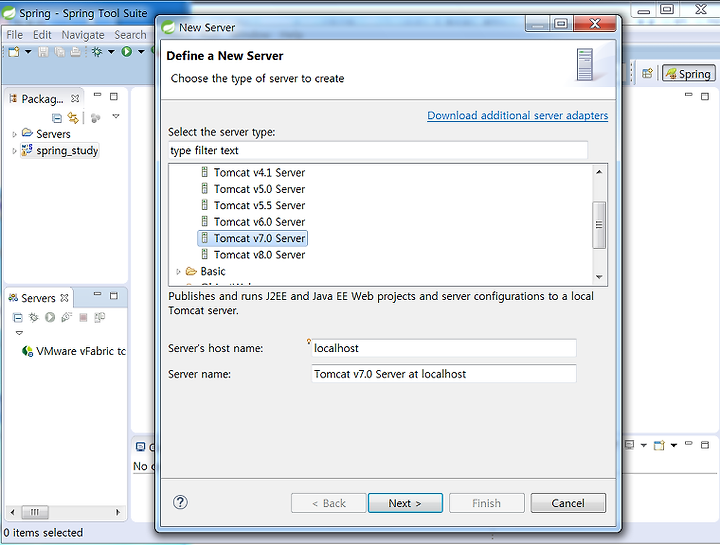720x545 pixels.
Task: Open the dropdown arrow beside the New icon
Action: 28,52
